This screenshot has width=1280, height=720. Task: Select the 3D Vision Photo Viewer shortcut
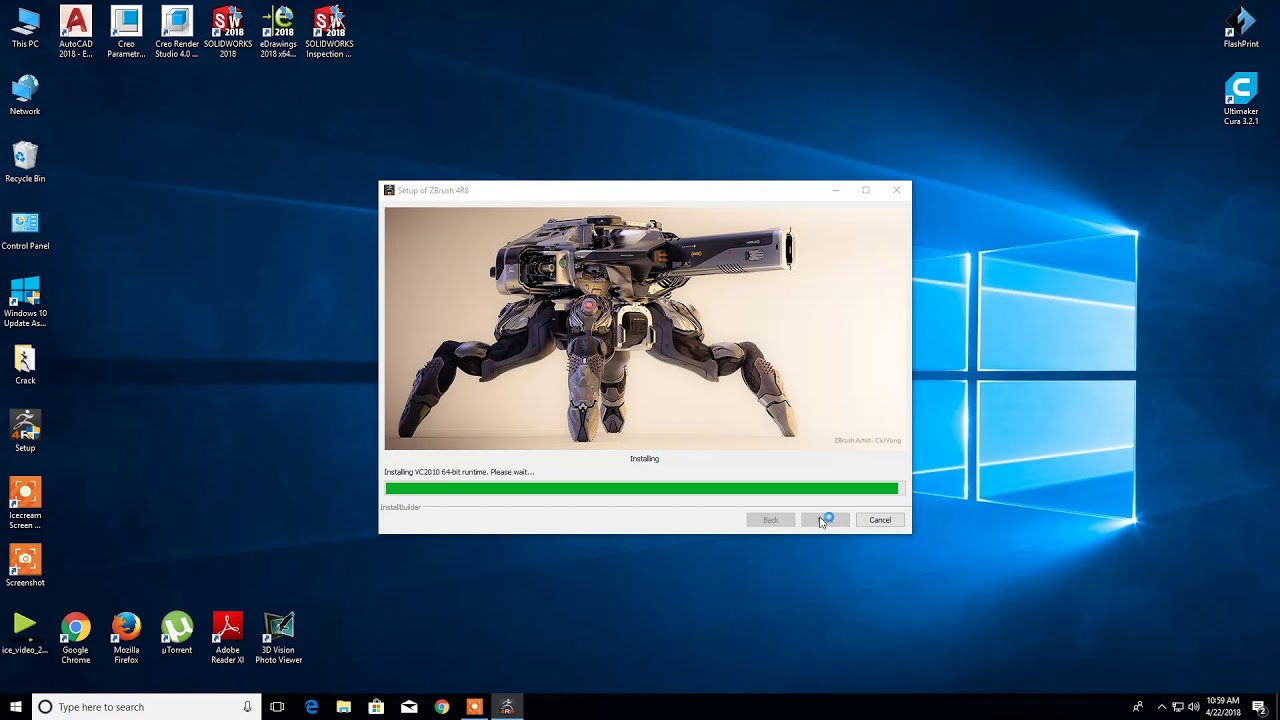click(x=278, y=639)
